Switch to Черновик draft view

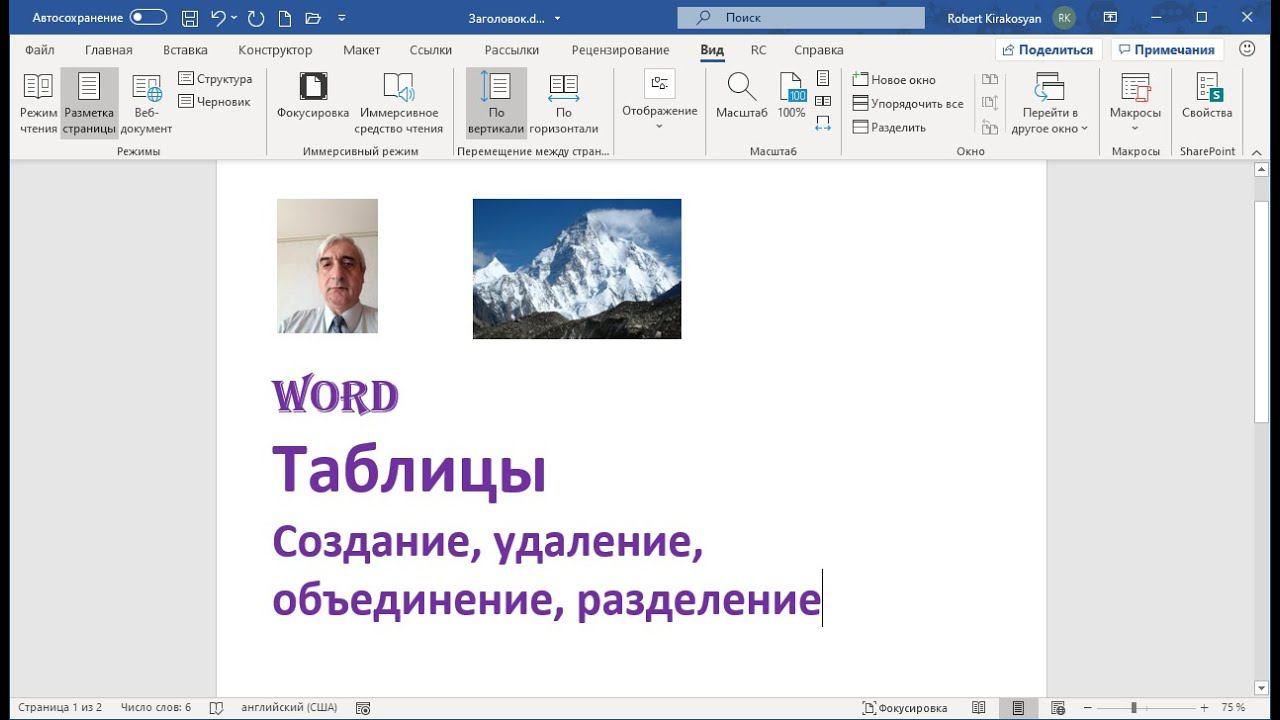point(215,101)
